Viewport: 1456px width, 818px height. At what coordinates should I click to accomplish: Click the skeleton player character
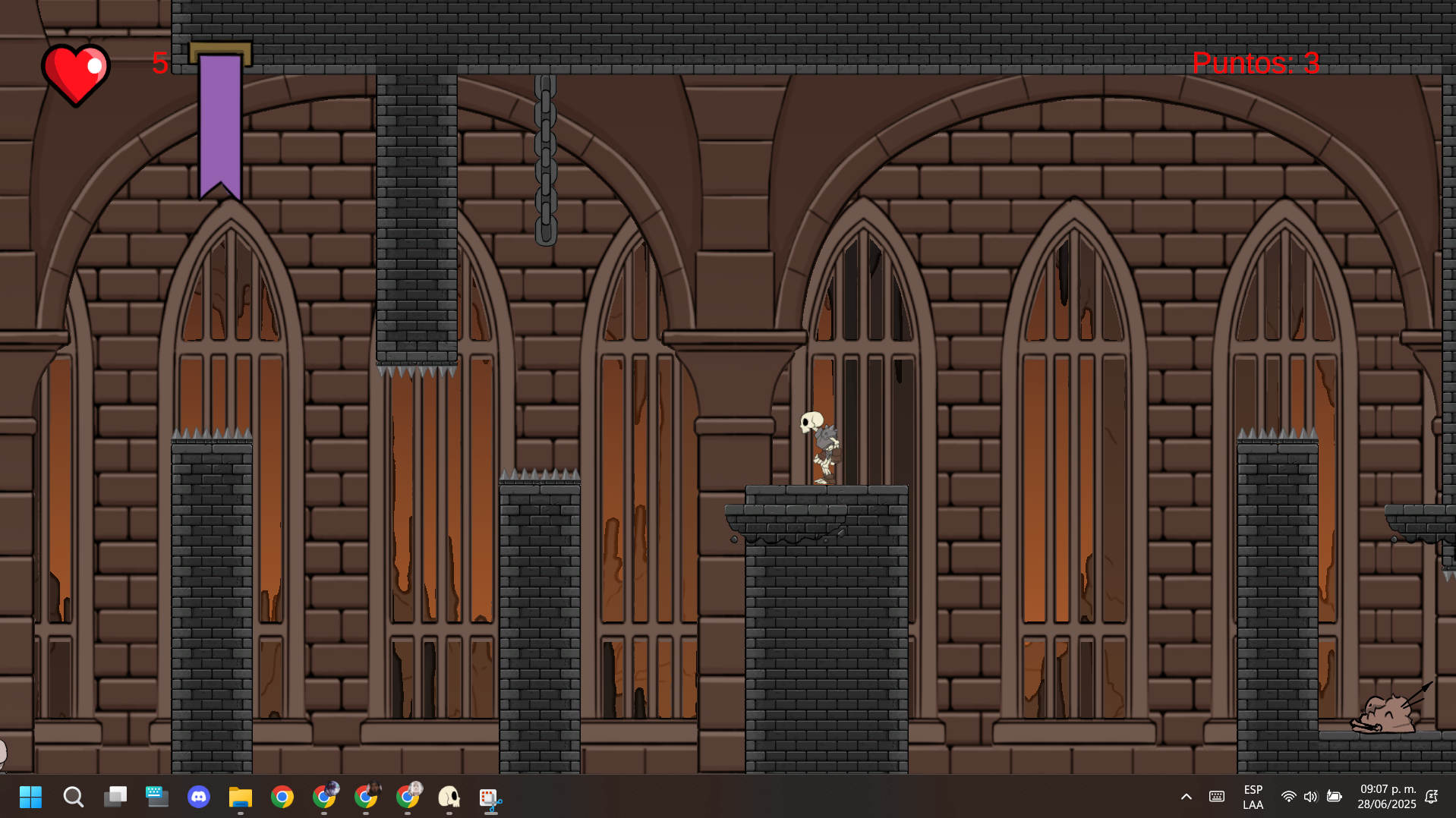pyautogui.click(x=821, y=448)
